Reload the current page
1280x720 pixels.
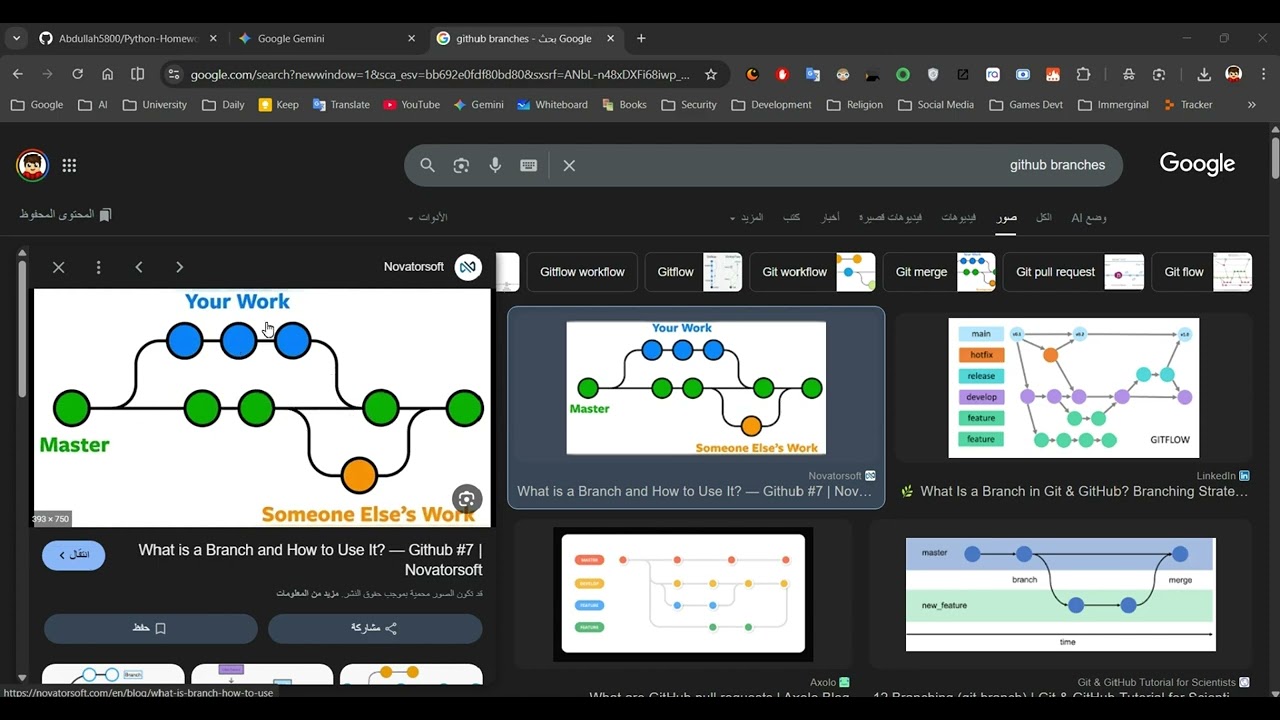tap(77, 74)
